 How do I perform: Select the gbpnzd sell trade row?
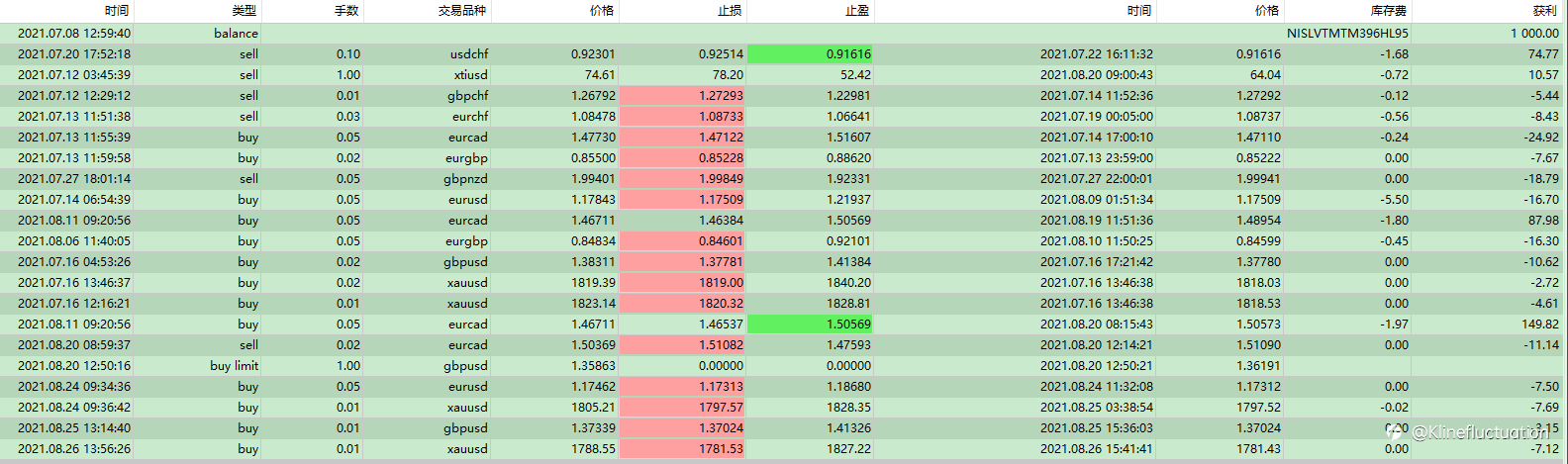click(784, 178)
